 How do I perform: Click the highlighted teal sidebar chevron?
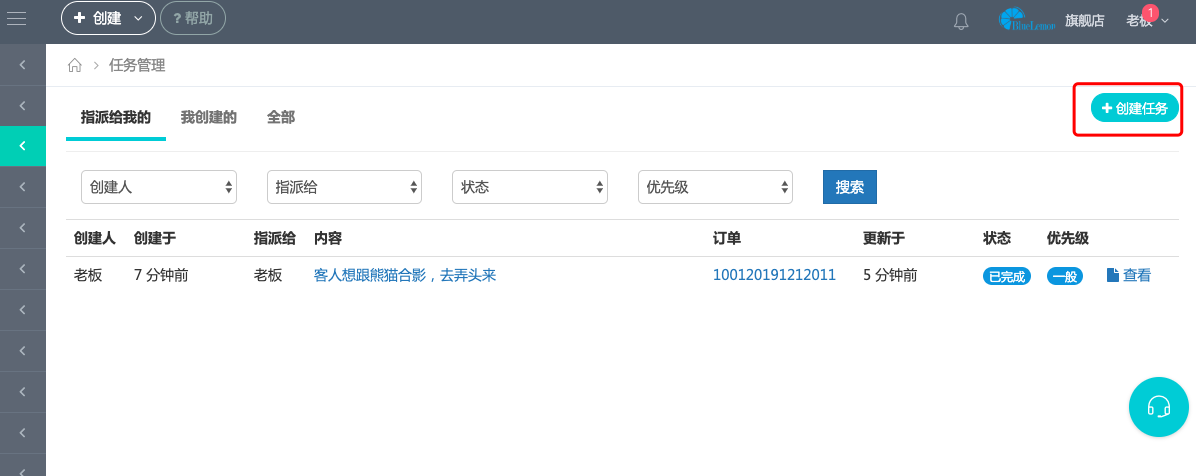tap(22, 146)
